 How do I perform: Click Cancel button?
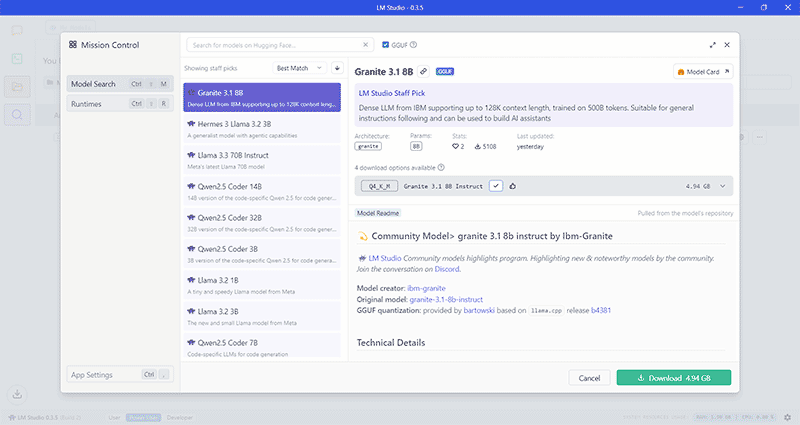tap(589, 378)
